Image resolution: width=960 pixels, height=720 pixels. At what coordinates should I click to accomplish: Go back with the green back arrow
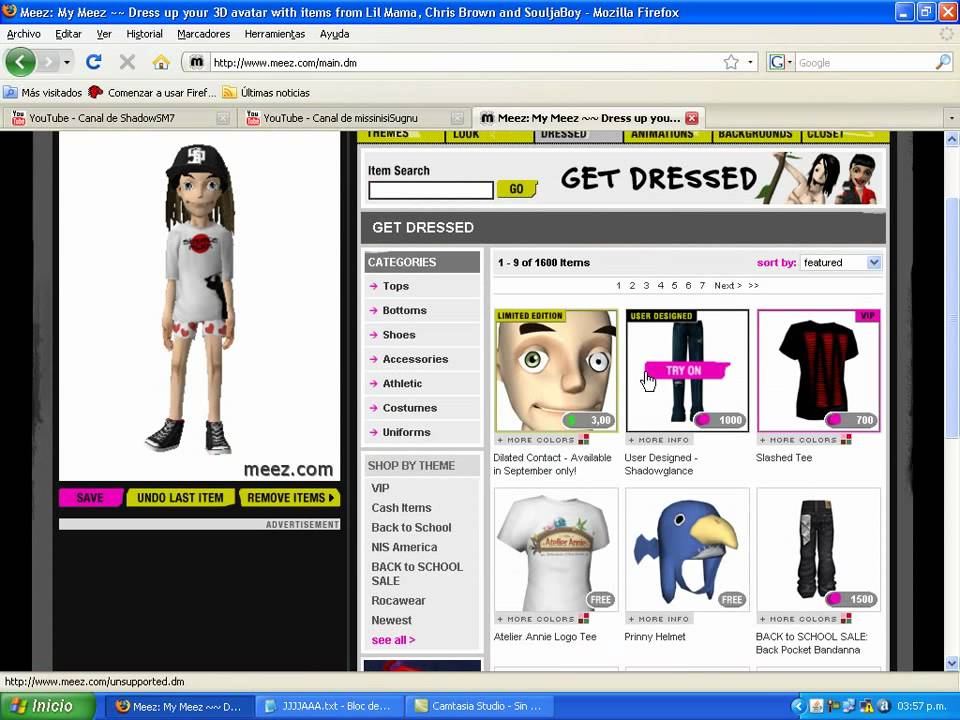(20, 62)
